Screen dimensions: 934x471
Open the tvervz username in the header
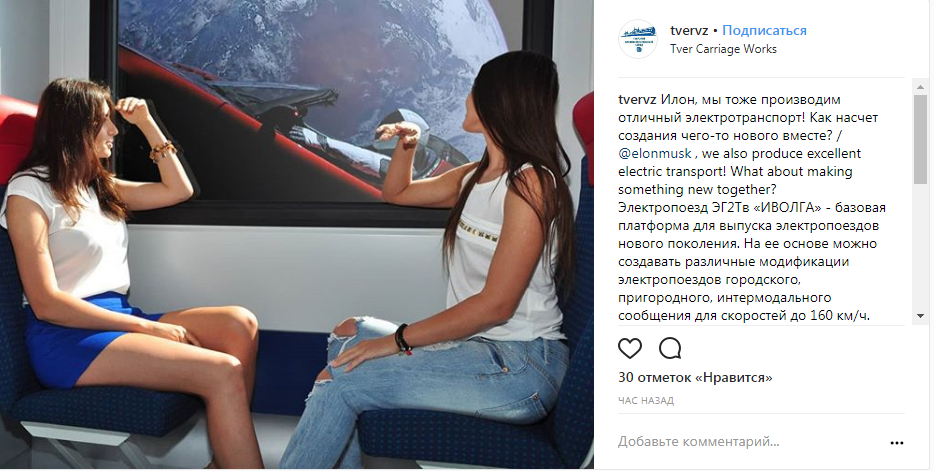pos(689,30)
